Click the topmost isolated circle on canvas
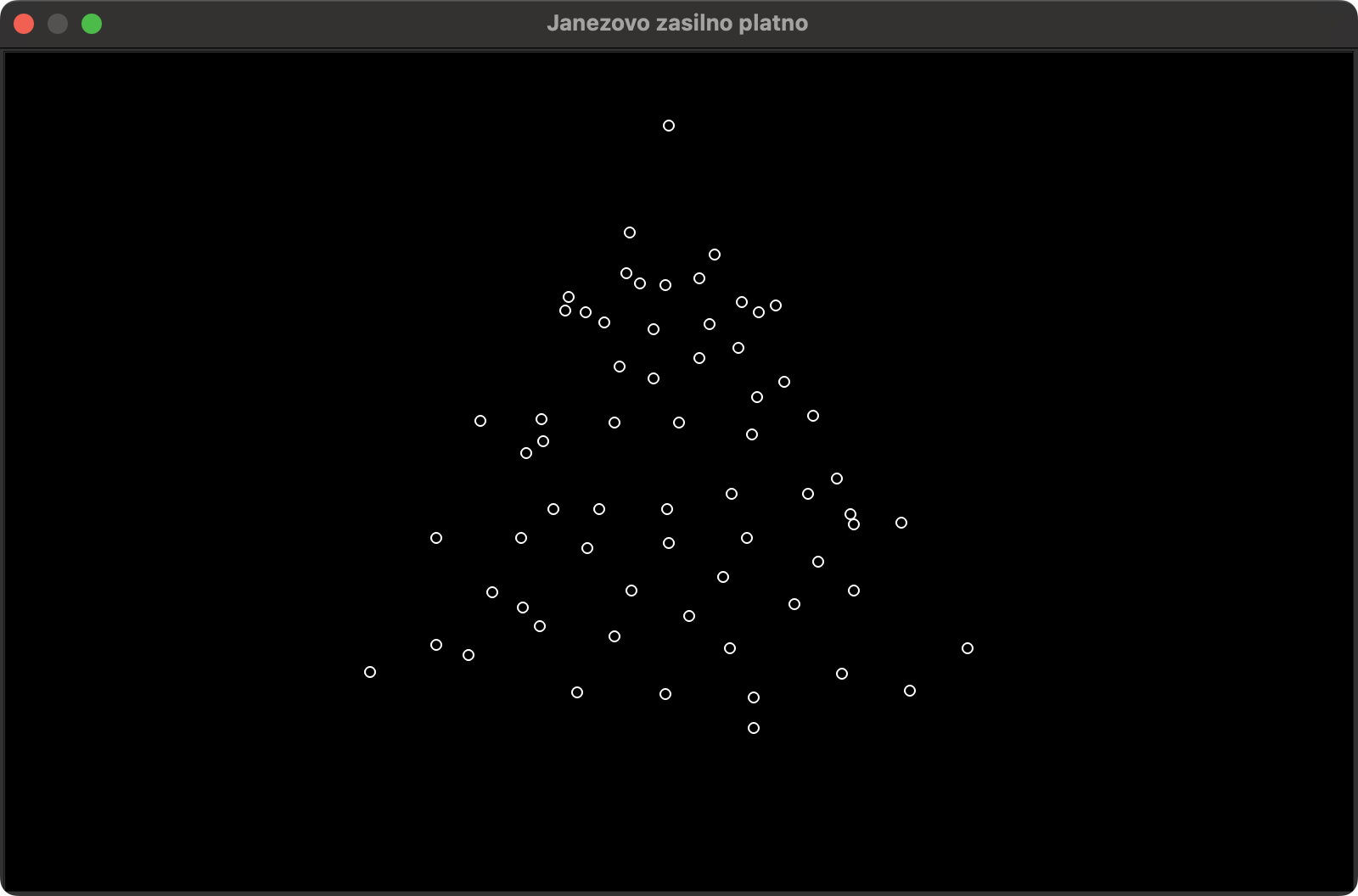The image size is (1358, 896). click(669, 126)
